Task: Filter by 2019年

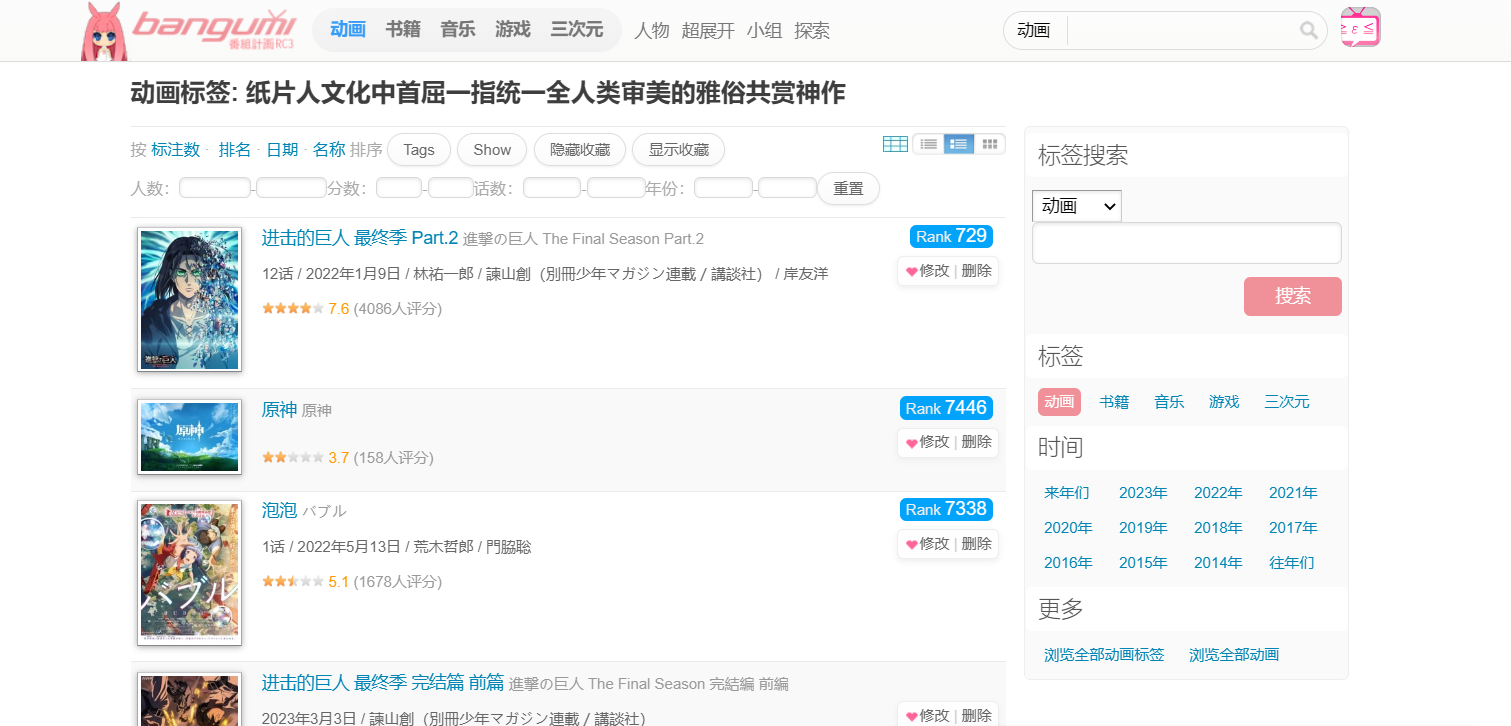Action: [1143, 528]
